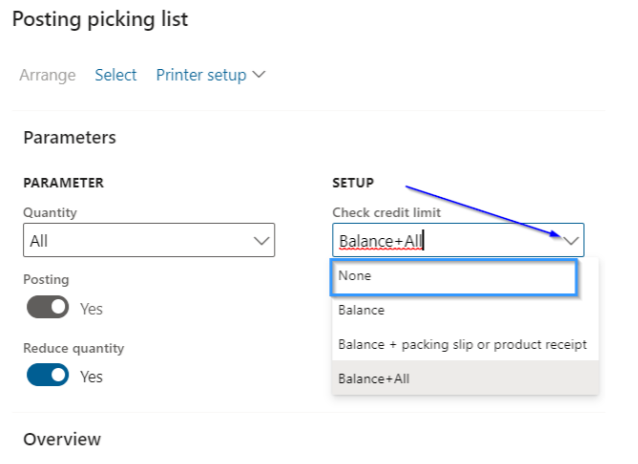Choose None from the credit limit list
The image size is (638, 464).
coord(455,277)
